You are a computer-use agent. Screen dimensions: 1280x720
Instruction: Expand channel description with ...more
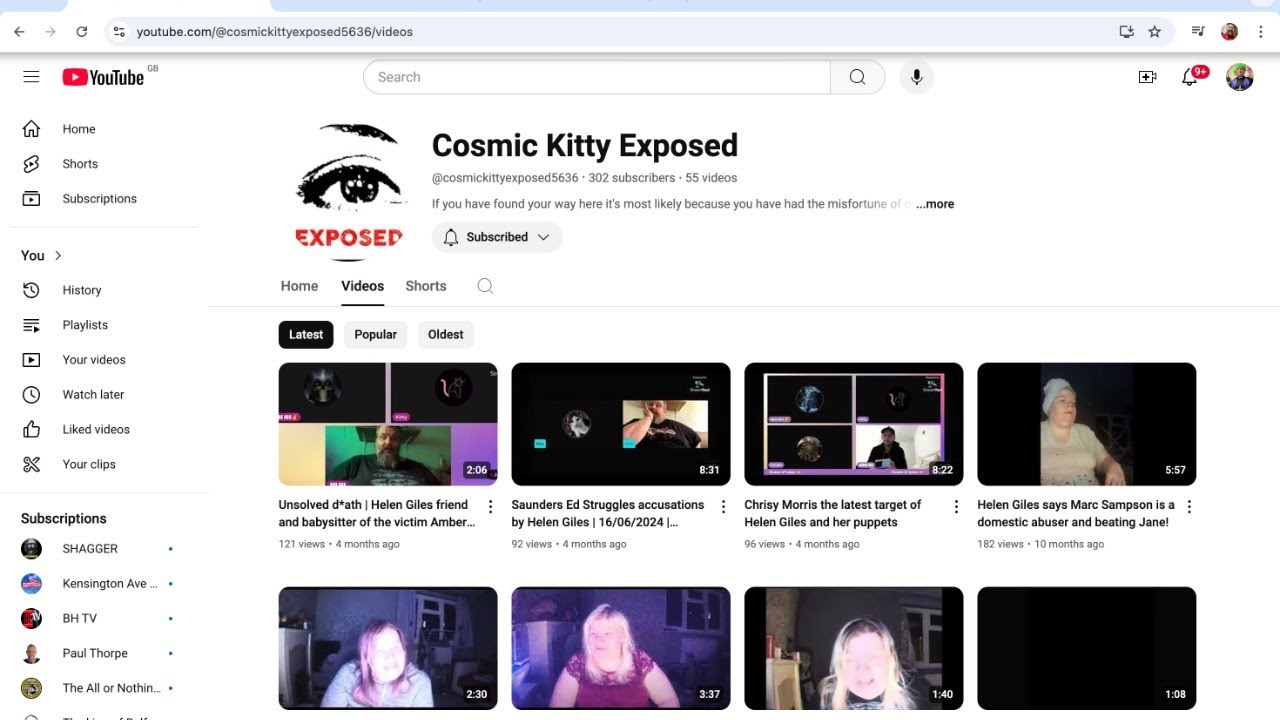pyautogui.click(x=935, y=204)
